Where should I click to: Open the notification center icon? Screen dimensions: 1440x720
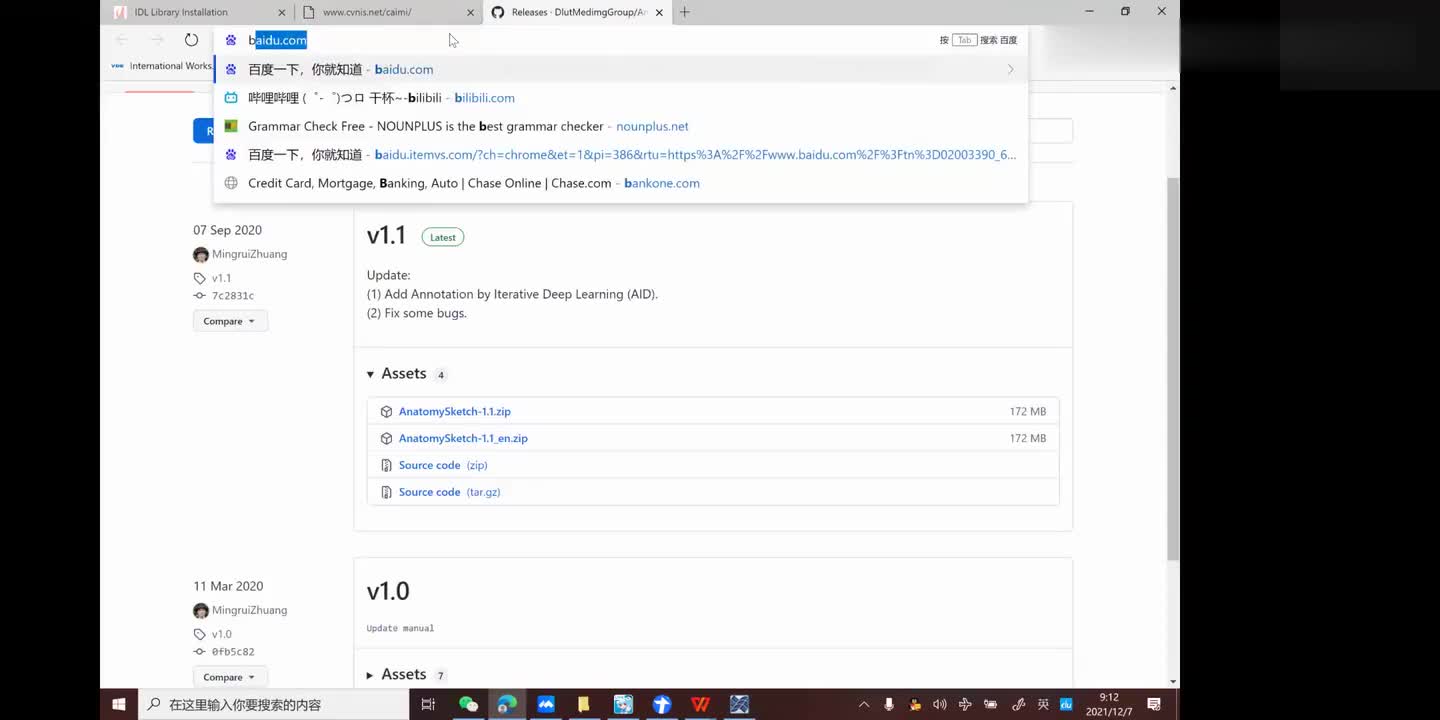point(1155,704)
